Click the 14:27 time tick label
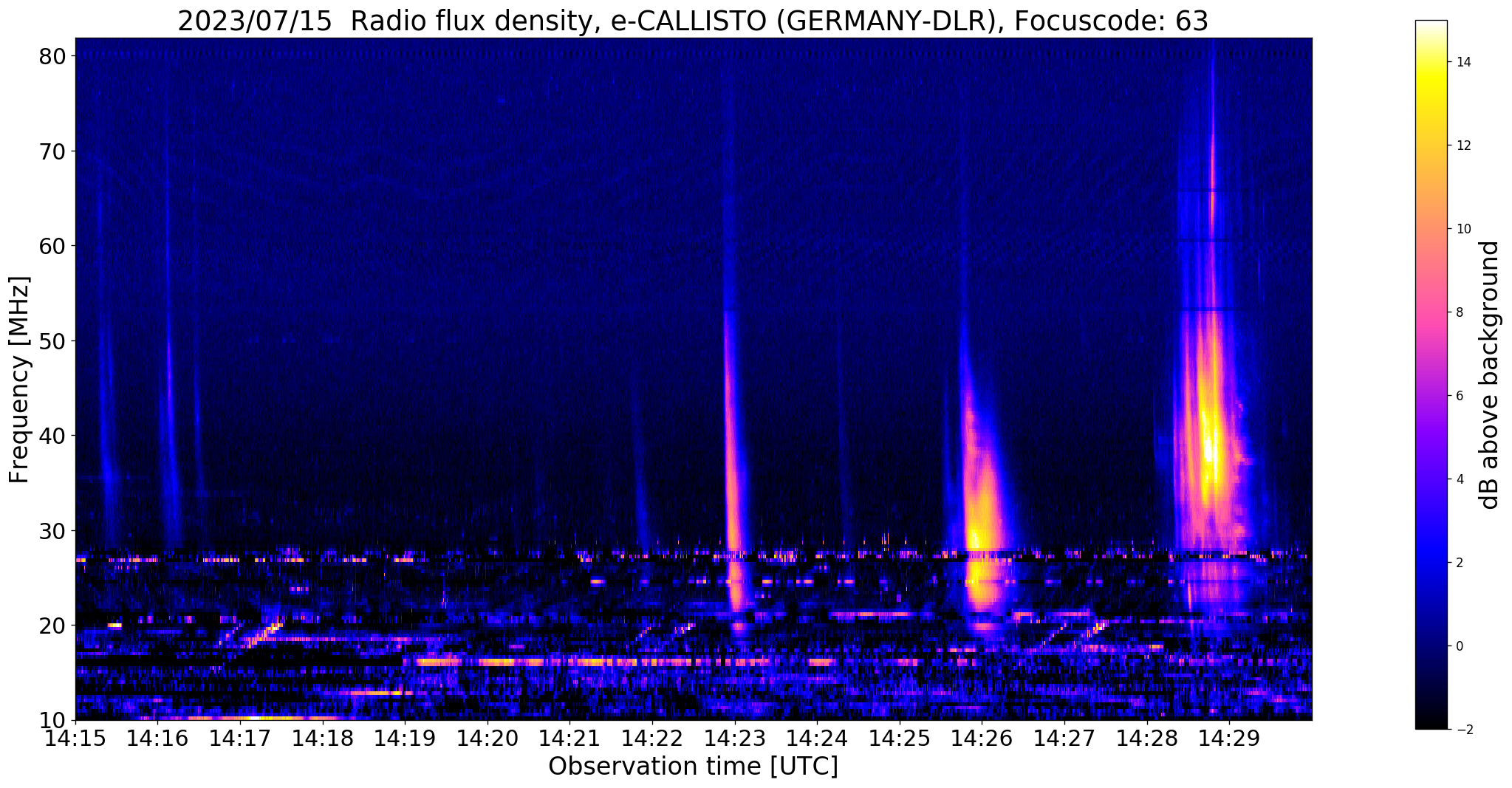The width and height of the screenshot is (1512, 788). 1064,739
